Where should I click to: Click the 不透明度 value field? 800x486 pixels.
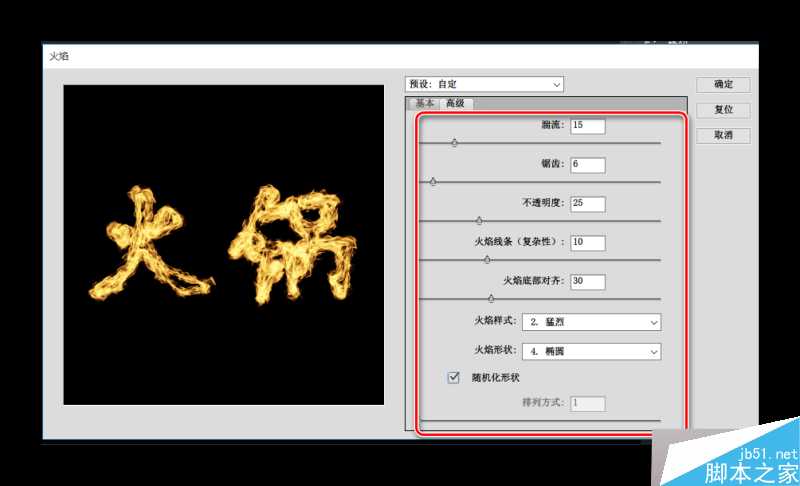tap(587, 204)
